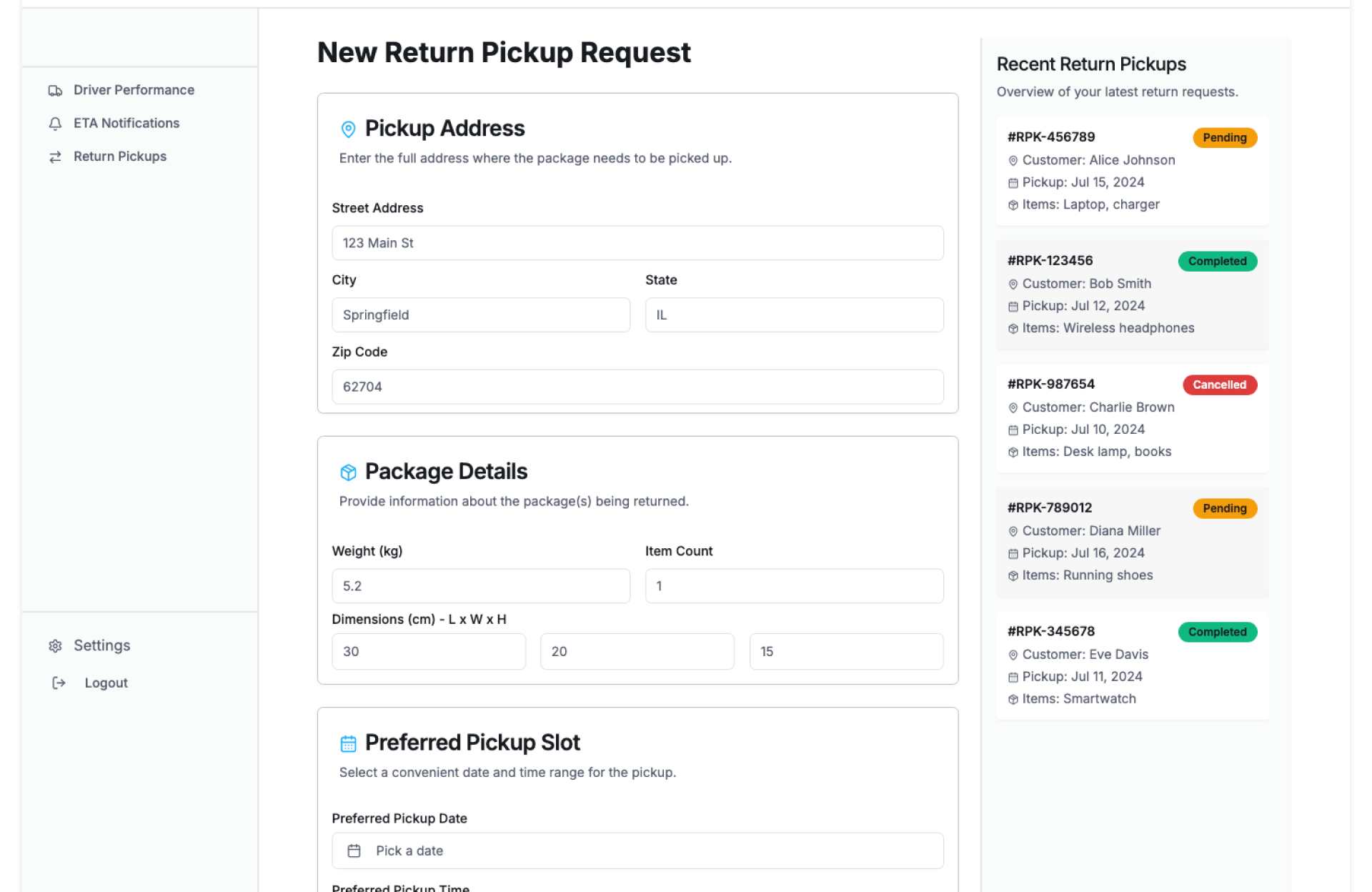The height and width of the screenshot is (892, 1372).
Task: Click the Return Pickups arrows icon
Action: (55, 157)
